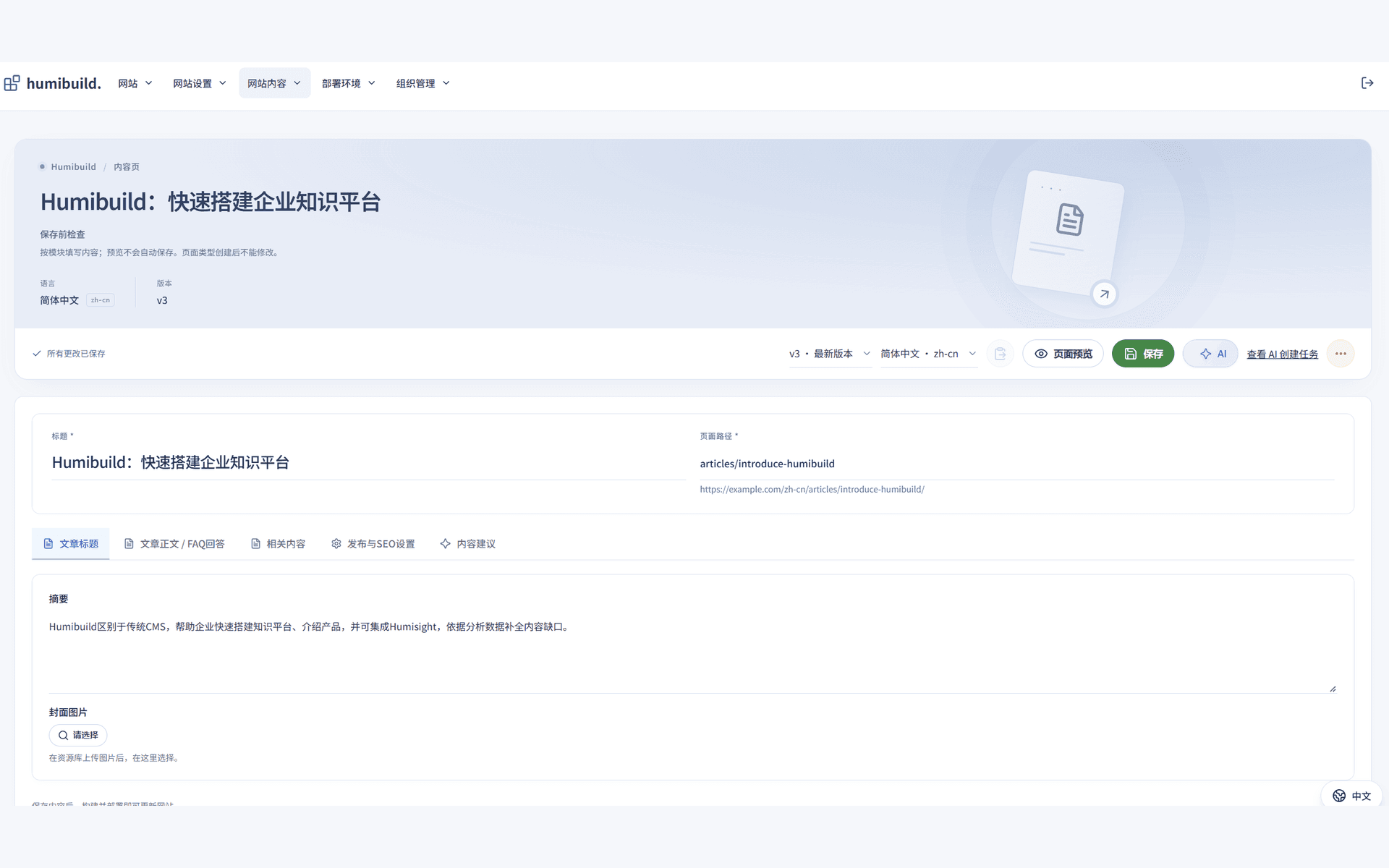
Task: Click the 页面路径 input field
Action: (x=1017, y=464)
